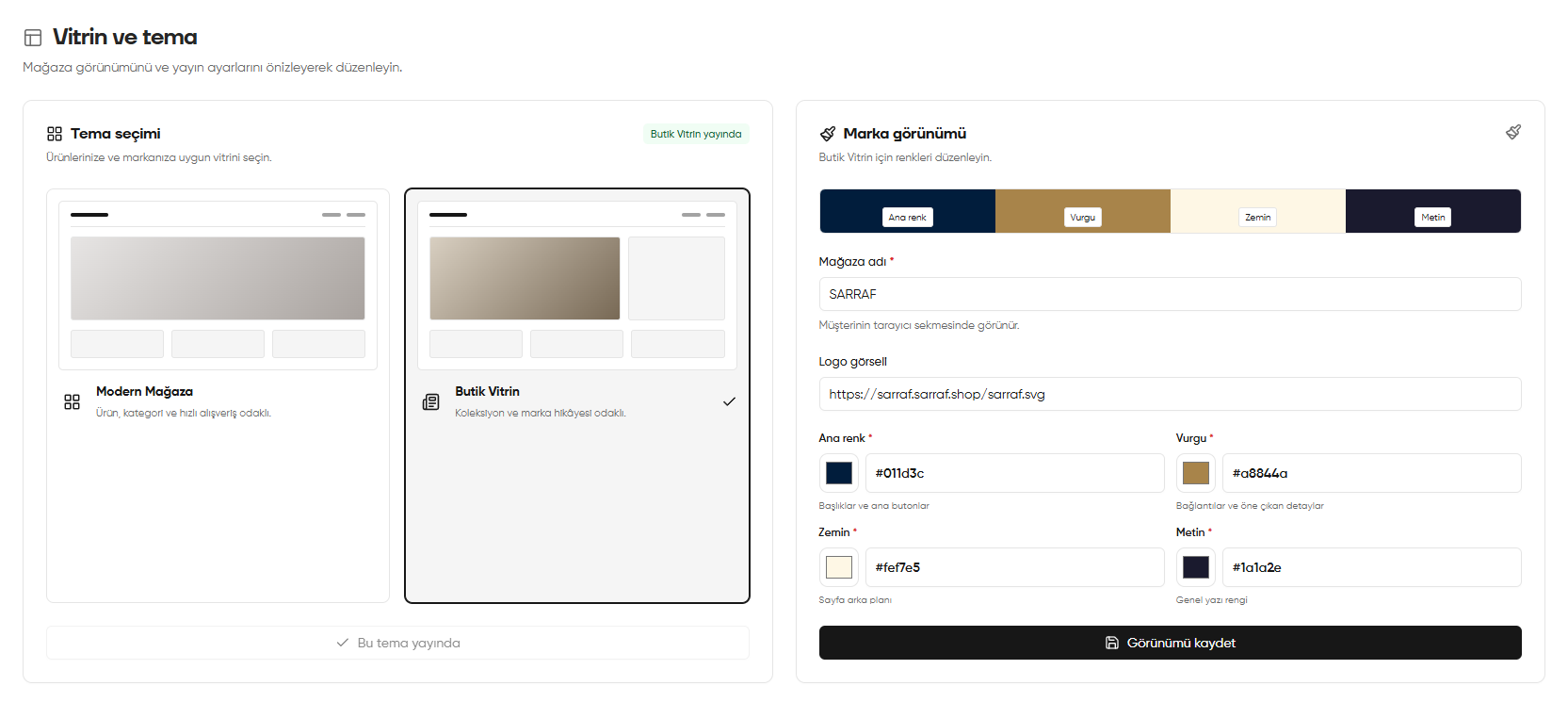The width and height of the screenshot is (1568, 702).
Task: Click the layout icon beside Vitrin ve tema
Action: (x=33, y=38)
